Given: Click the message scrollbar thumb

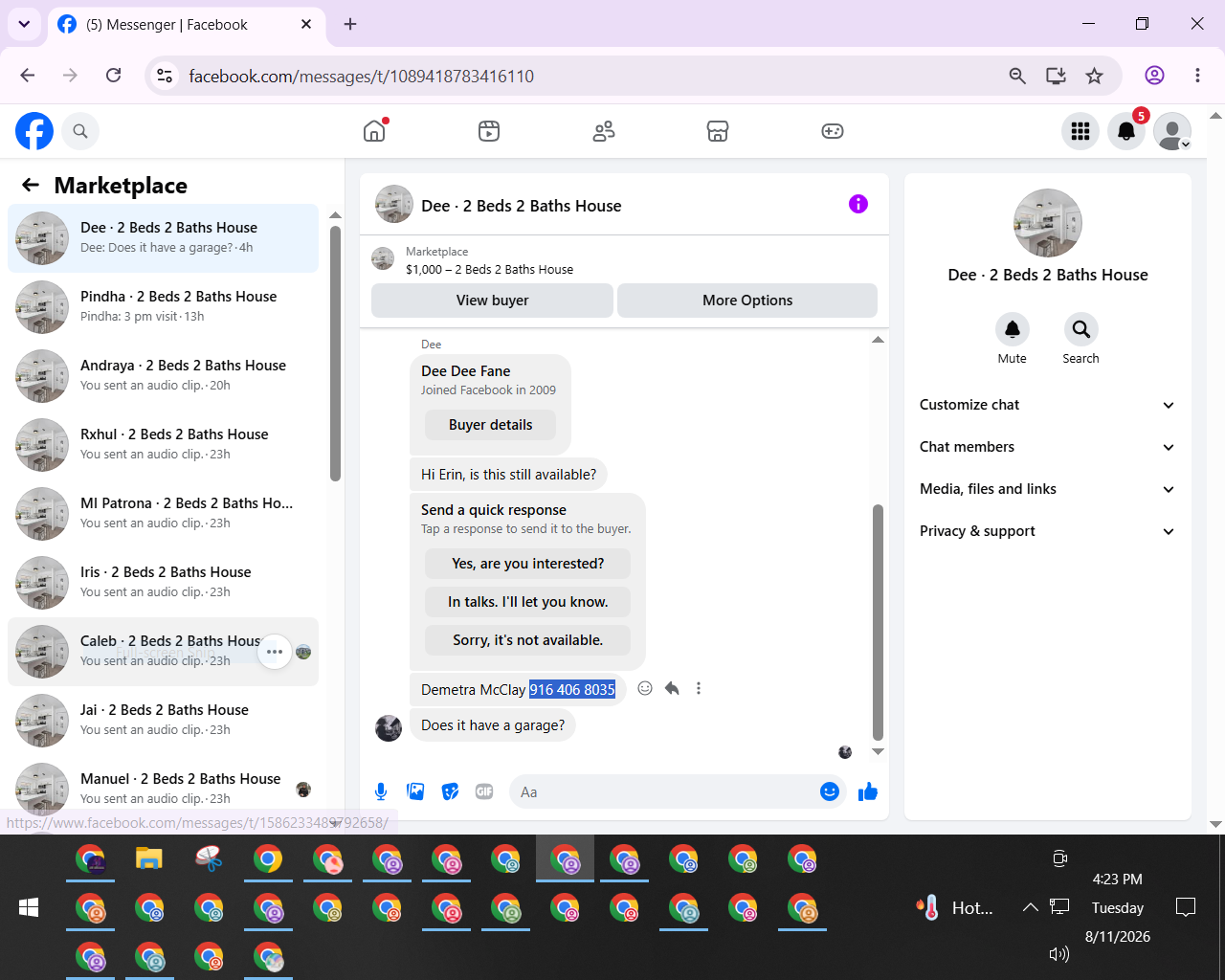Looking at the screenshot, I should tap(878, 622).
